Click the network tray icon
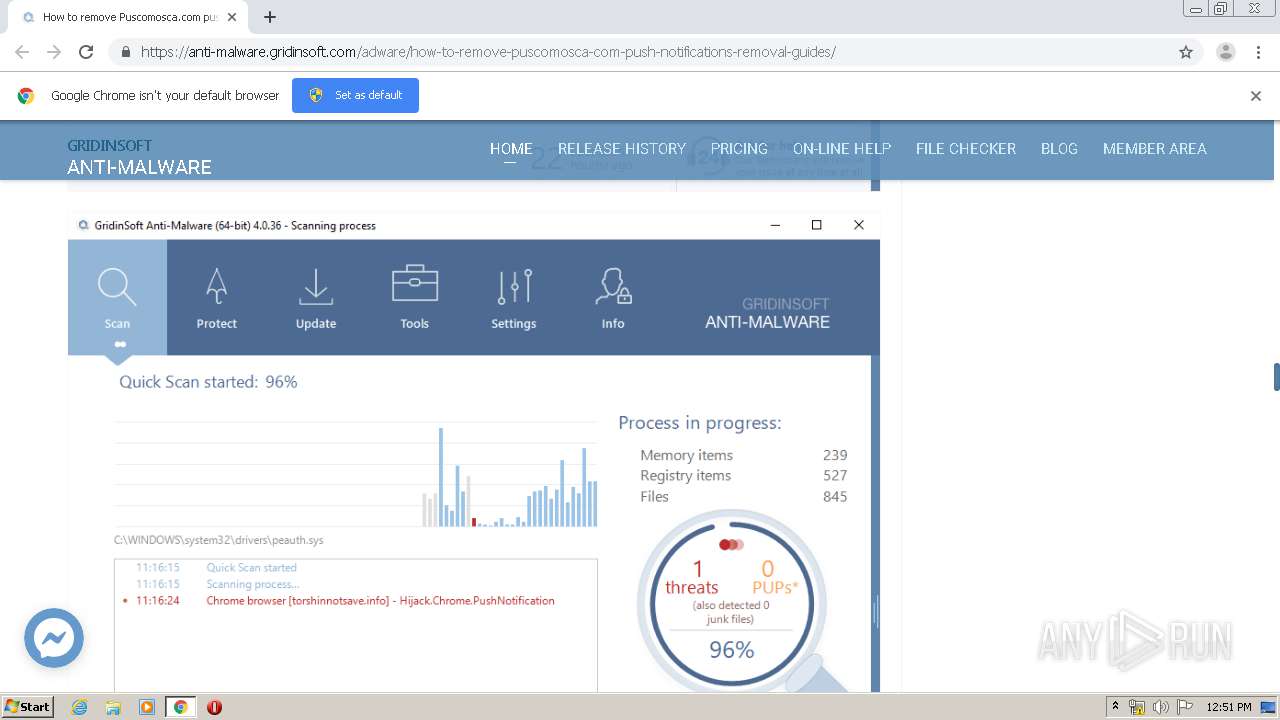The width and height of the screenshot is (1280, 720). [x=1137, y=707]
